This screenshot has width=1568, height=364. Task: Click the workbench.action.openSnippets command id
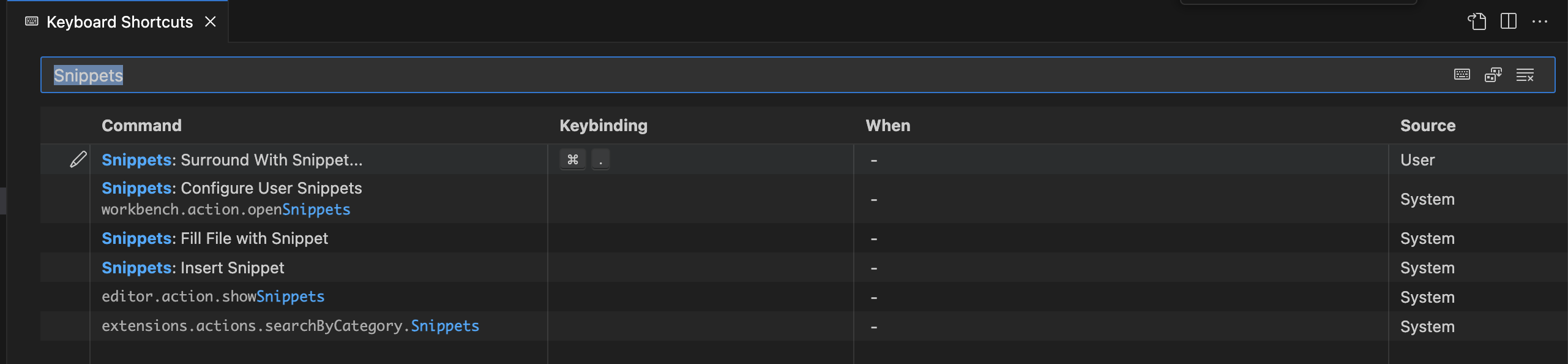(x=225, y=210)
